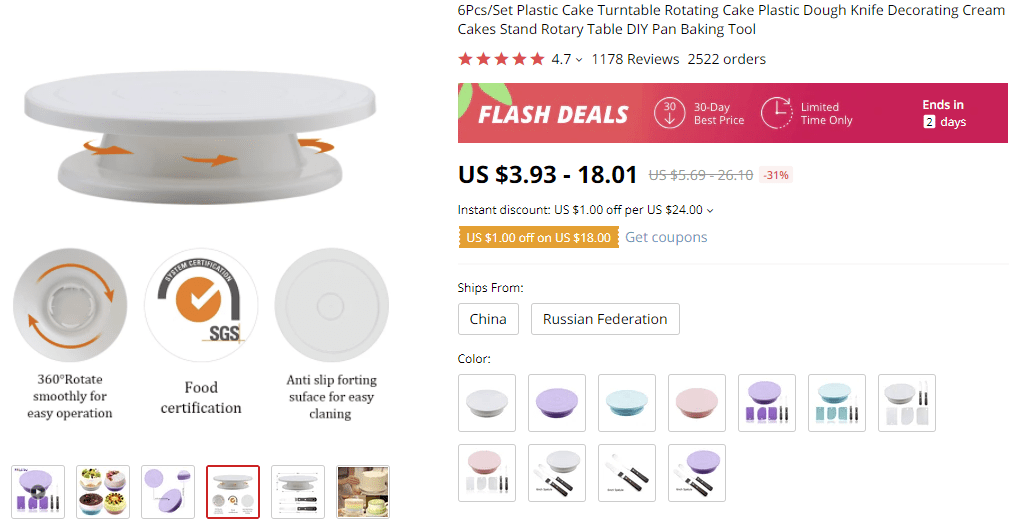Choose the blue turntable color option

click(x=627, y=403)
